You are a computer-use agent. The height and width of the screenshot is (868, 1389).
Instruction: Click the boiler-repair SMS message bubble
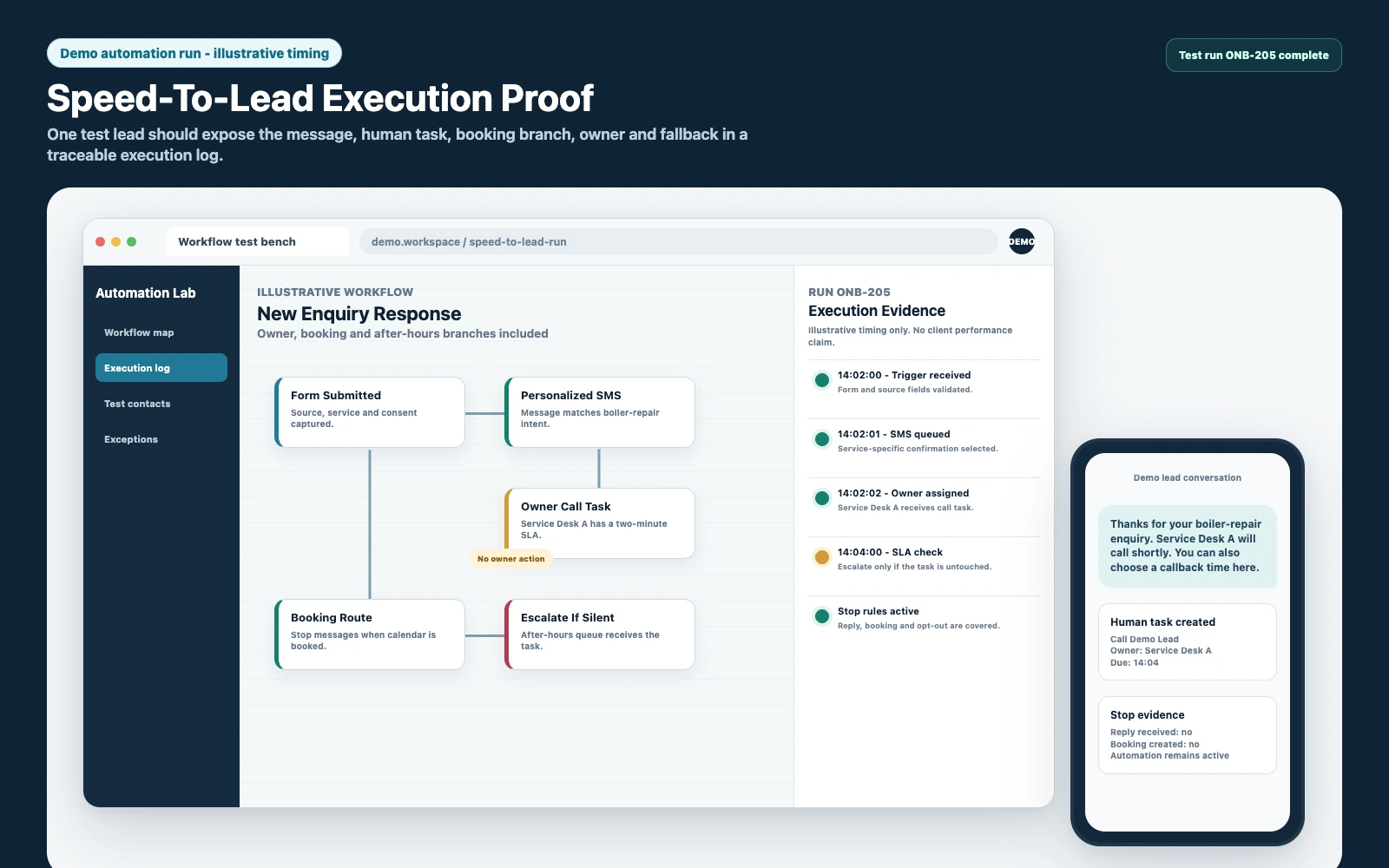[1188, 546]
